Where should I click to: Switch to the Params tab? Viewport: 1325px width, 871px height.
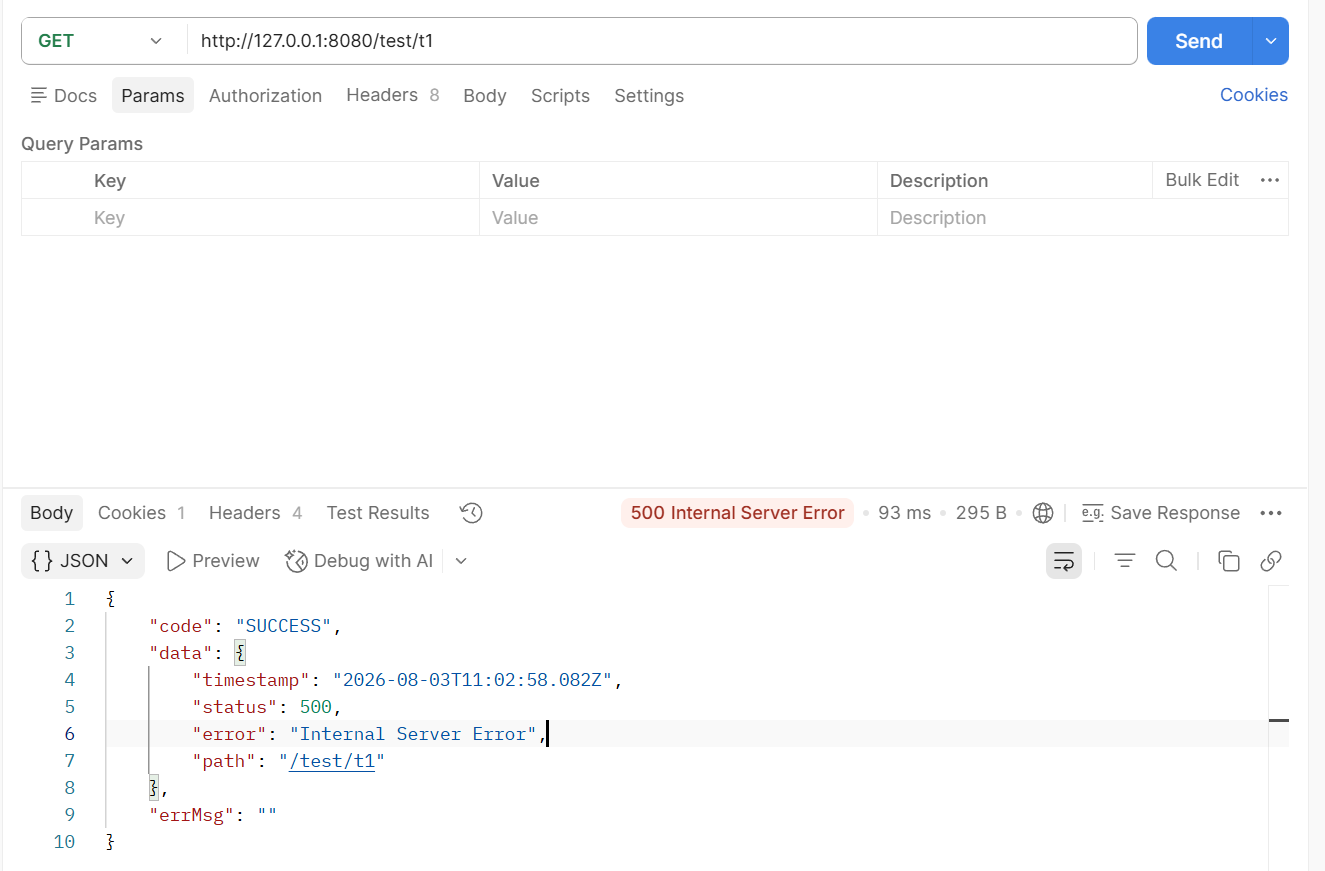click(x=153, y=96)
